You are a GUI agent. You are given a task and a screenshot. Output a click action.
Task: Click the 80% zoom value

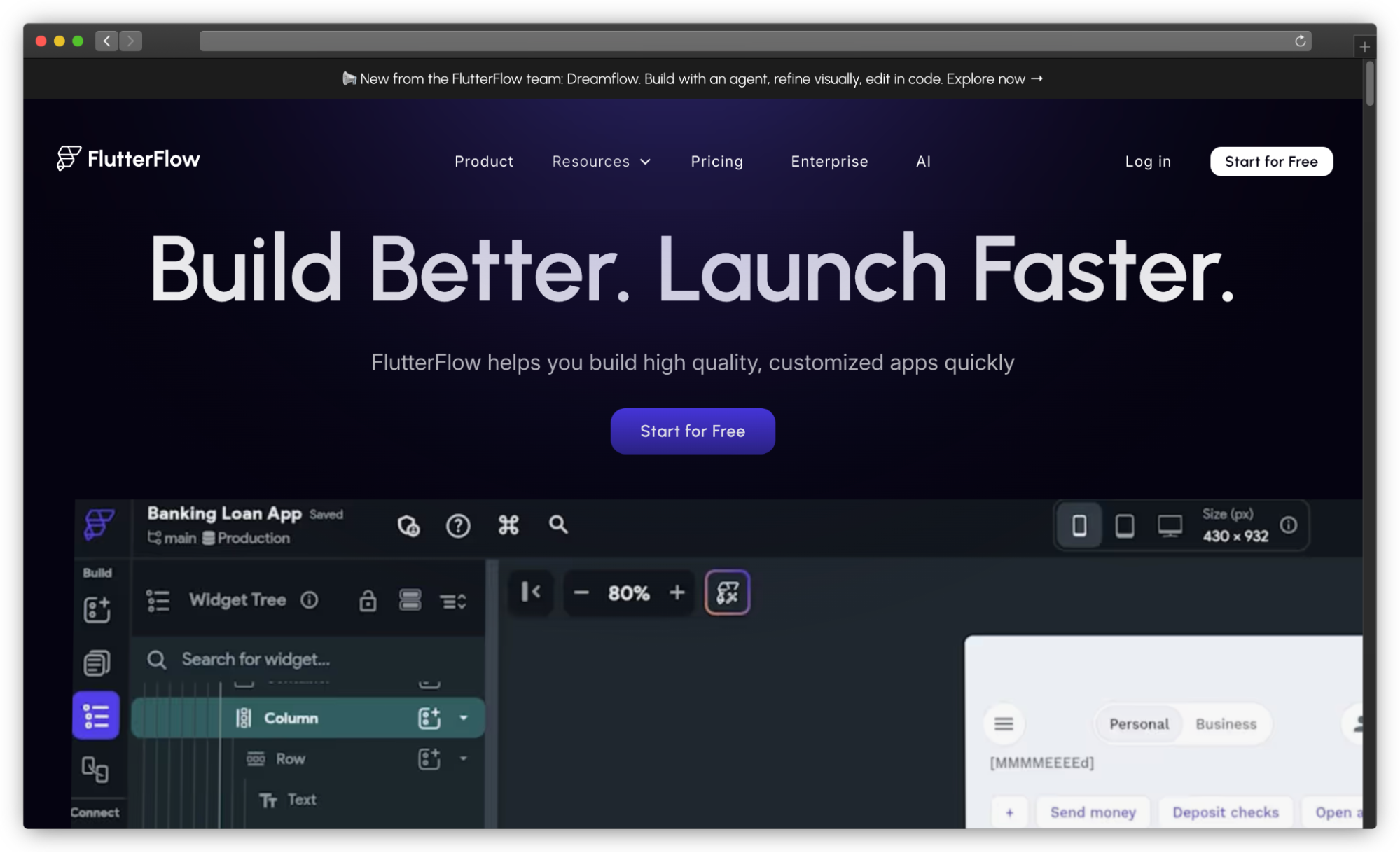click(x=629, y=594)
